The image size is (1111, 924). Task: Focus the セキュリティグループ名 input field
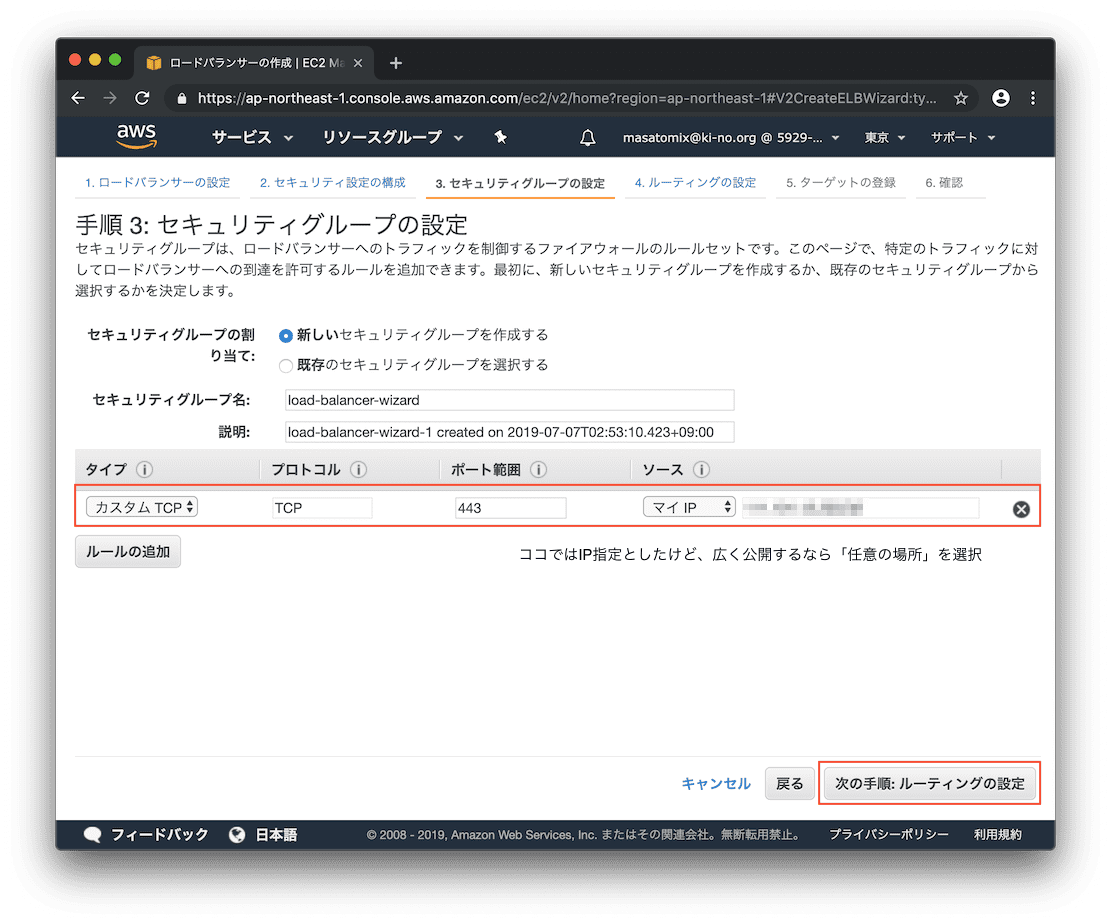pyautogui.click(x=509, y=400)
